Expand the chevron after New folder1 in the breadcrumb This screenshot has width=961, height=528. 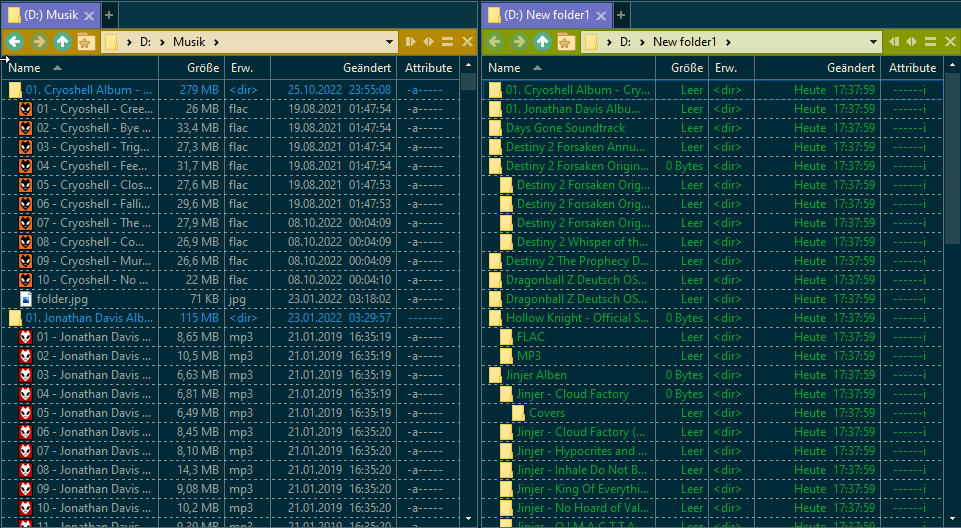728,42
